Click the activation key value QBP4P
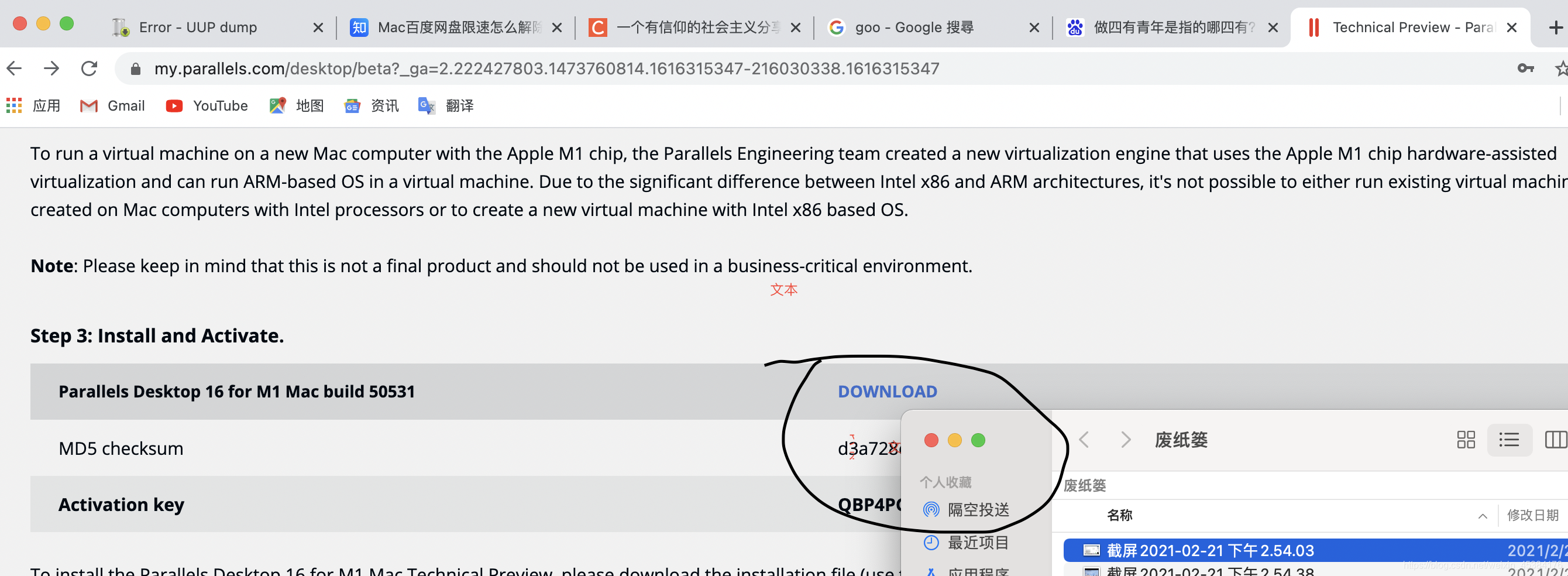The image size is (1568, 576). pos(869,505)
